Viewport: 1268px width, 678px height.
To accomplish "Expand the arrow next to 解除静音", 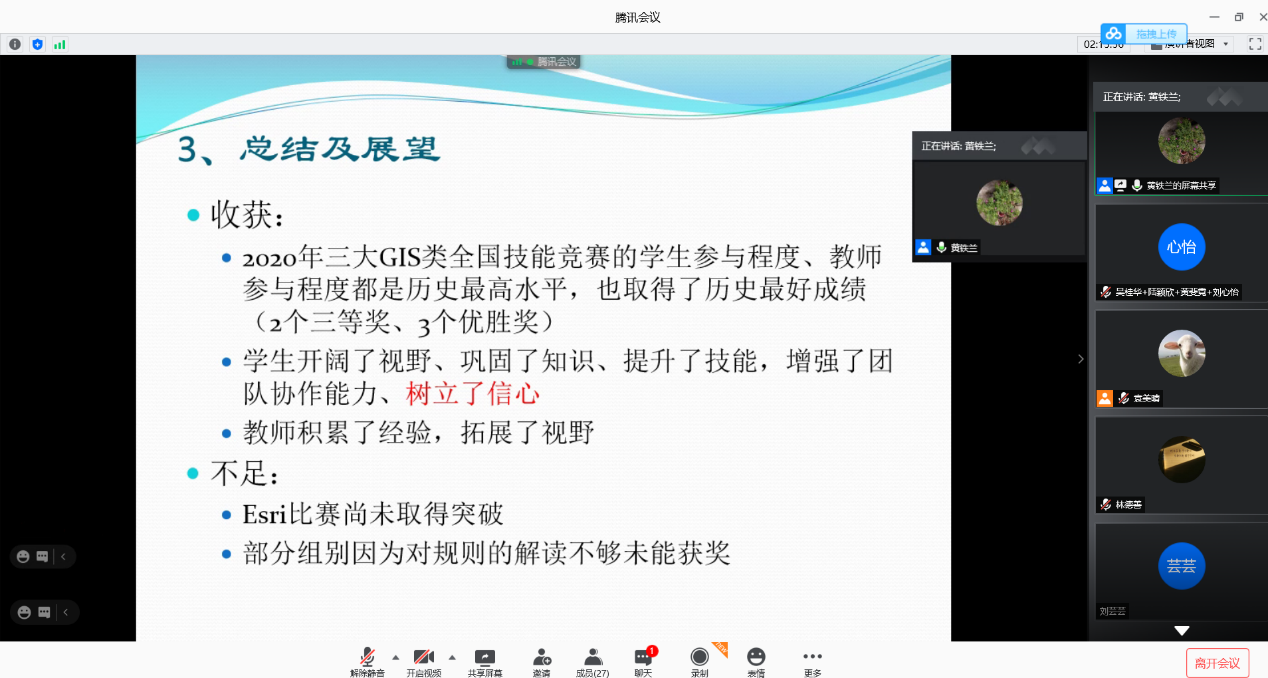I will point(395,657).
